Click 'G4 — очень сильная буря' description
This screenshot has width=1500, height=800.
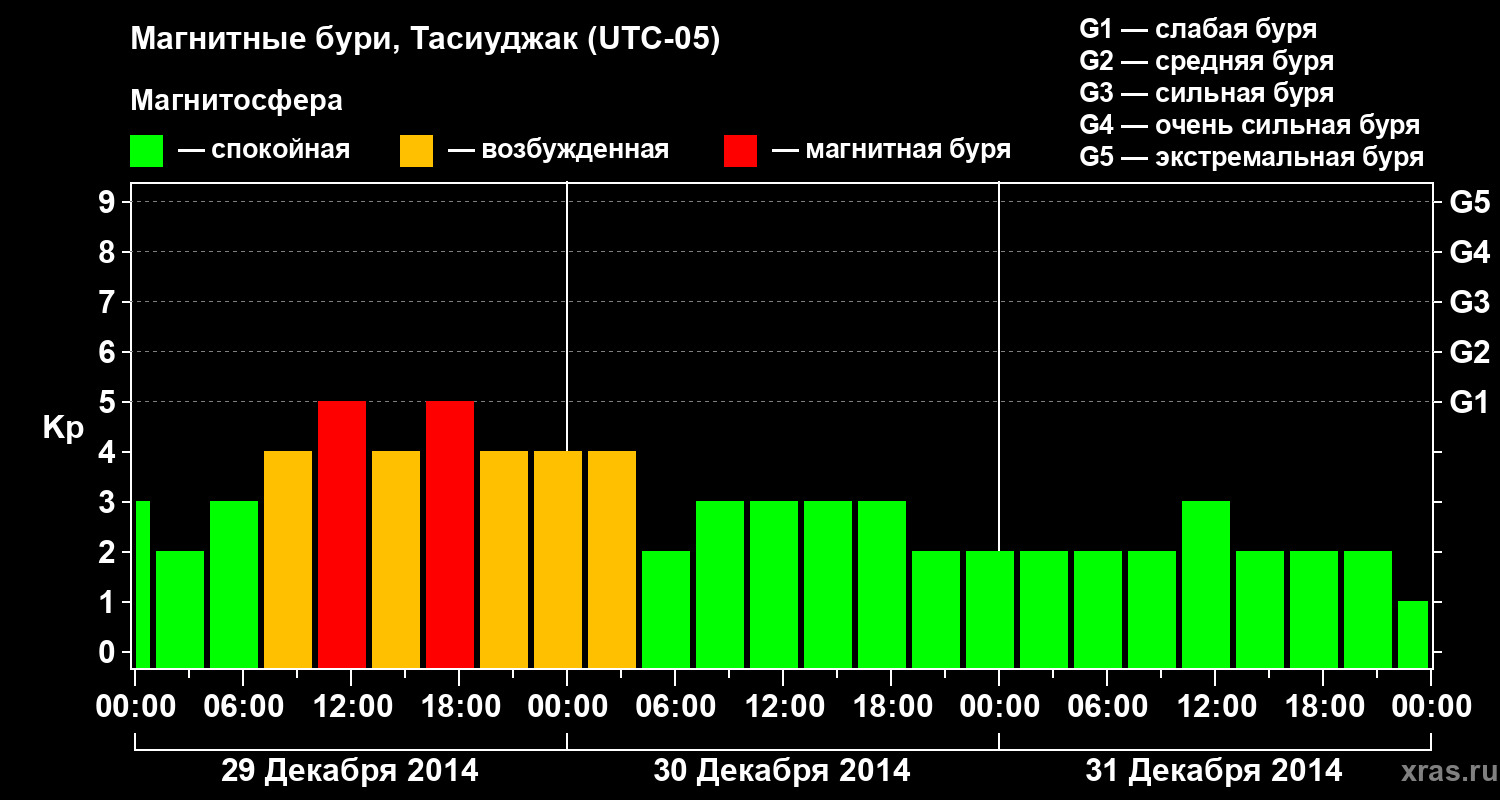coord(1249,125)
